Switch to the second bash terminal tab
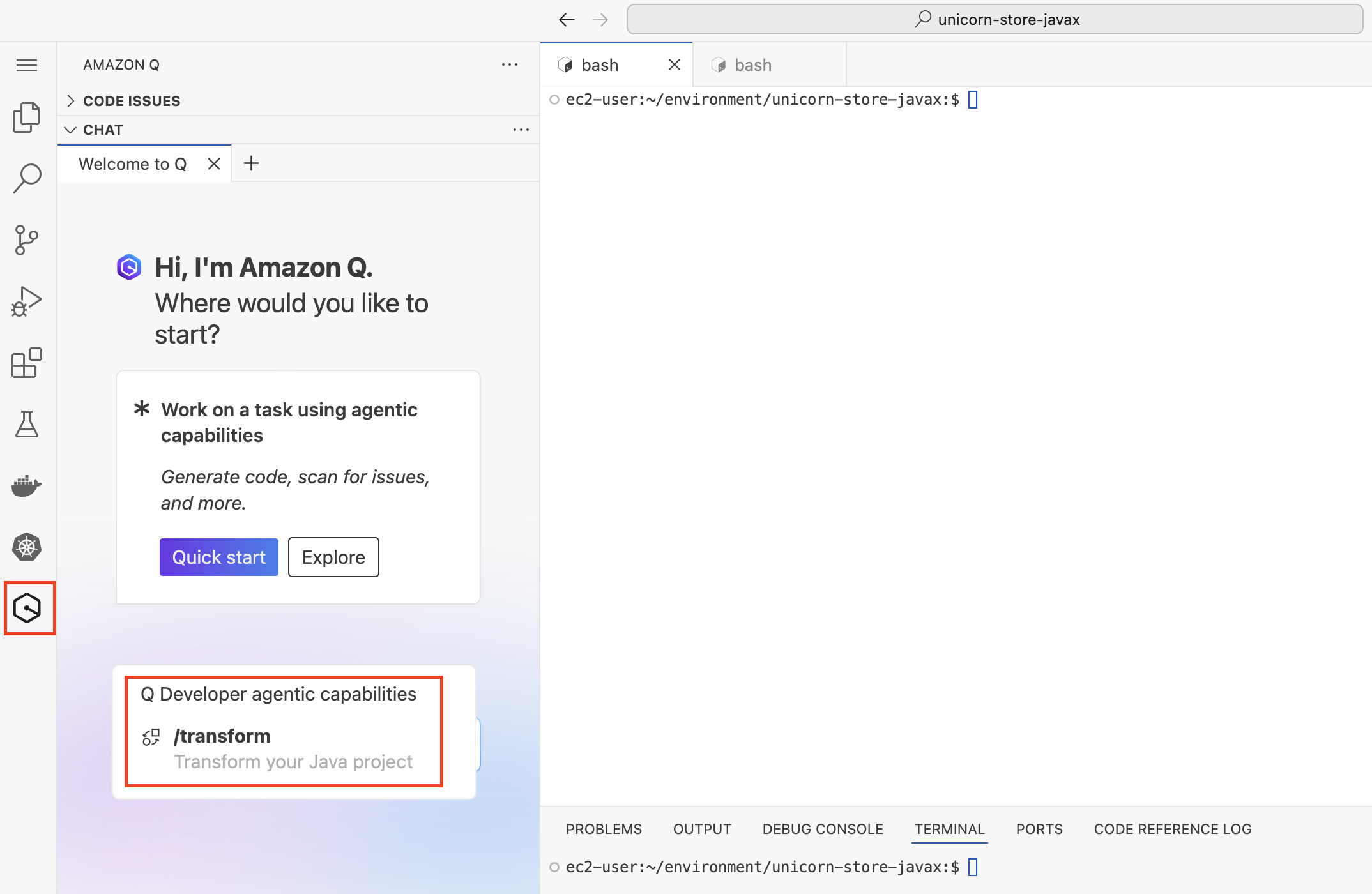Image resolution: width=1372 pixels, height=894 pixels. (752, 65)
